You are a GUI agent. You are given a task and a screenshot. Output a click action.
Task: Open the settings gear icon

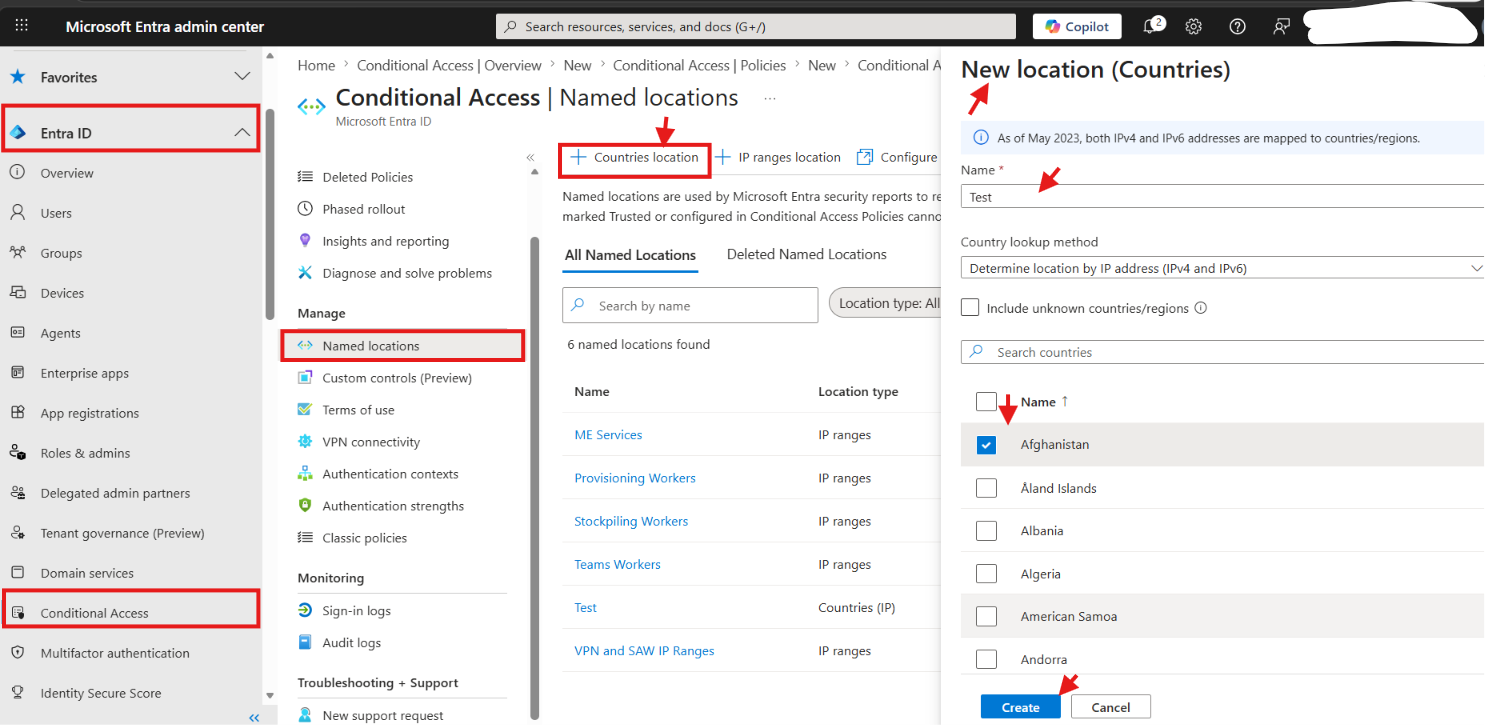coord(1193,27)
